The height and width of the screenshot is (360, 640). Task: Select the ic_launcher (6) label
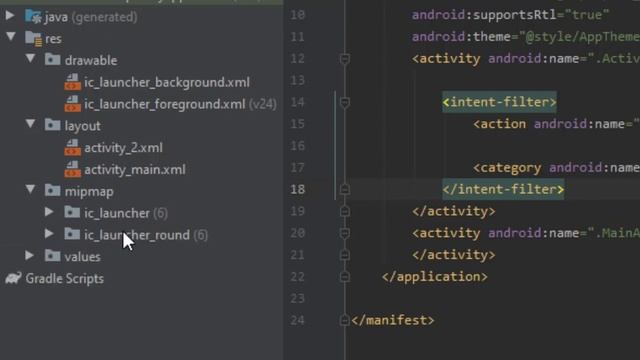pyautogui.click(x=126, y=213)
